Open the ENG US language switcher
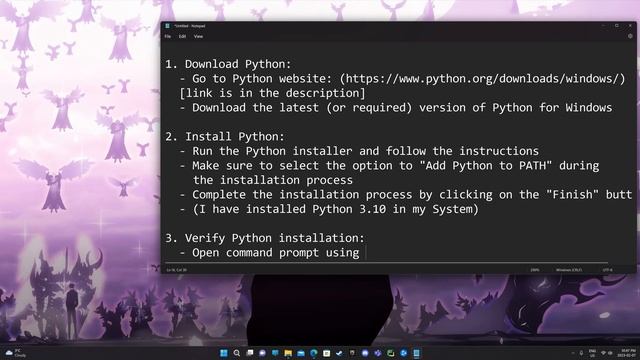This screenshot has height=360, width=640. coord(592,353)
